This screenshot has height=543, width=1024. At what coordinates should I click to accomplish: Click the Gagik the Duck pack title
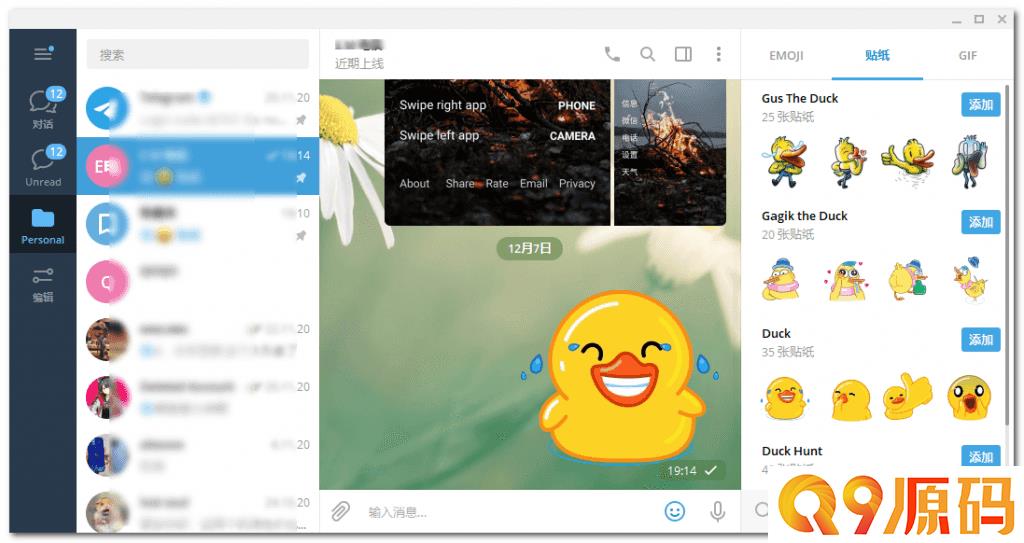[805, 216]
